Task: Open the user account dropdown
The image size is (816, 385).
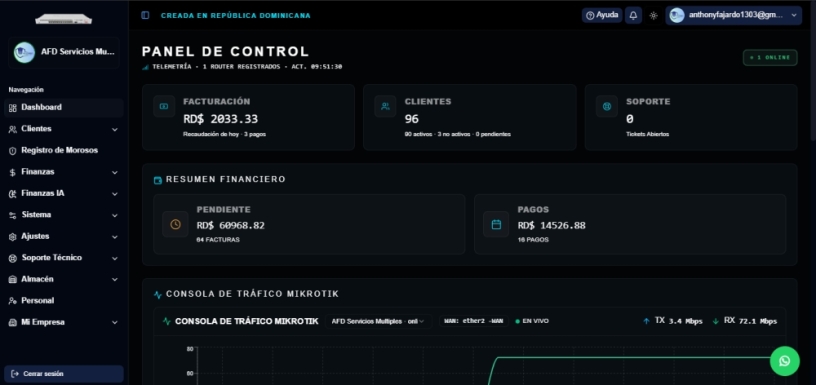Action: click(x=733, y=16)
